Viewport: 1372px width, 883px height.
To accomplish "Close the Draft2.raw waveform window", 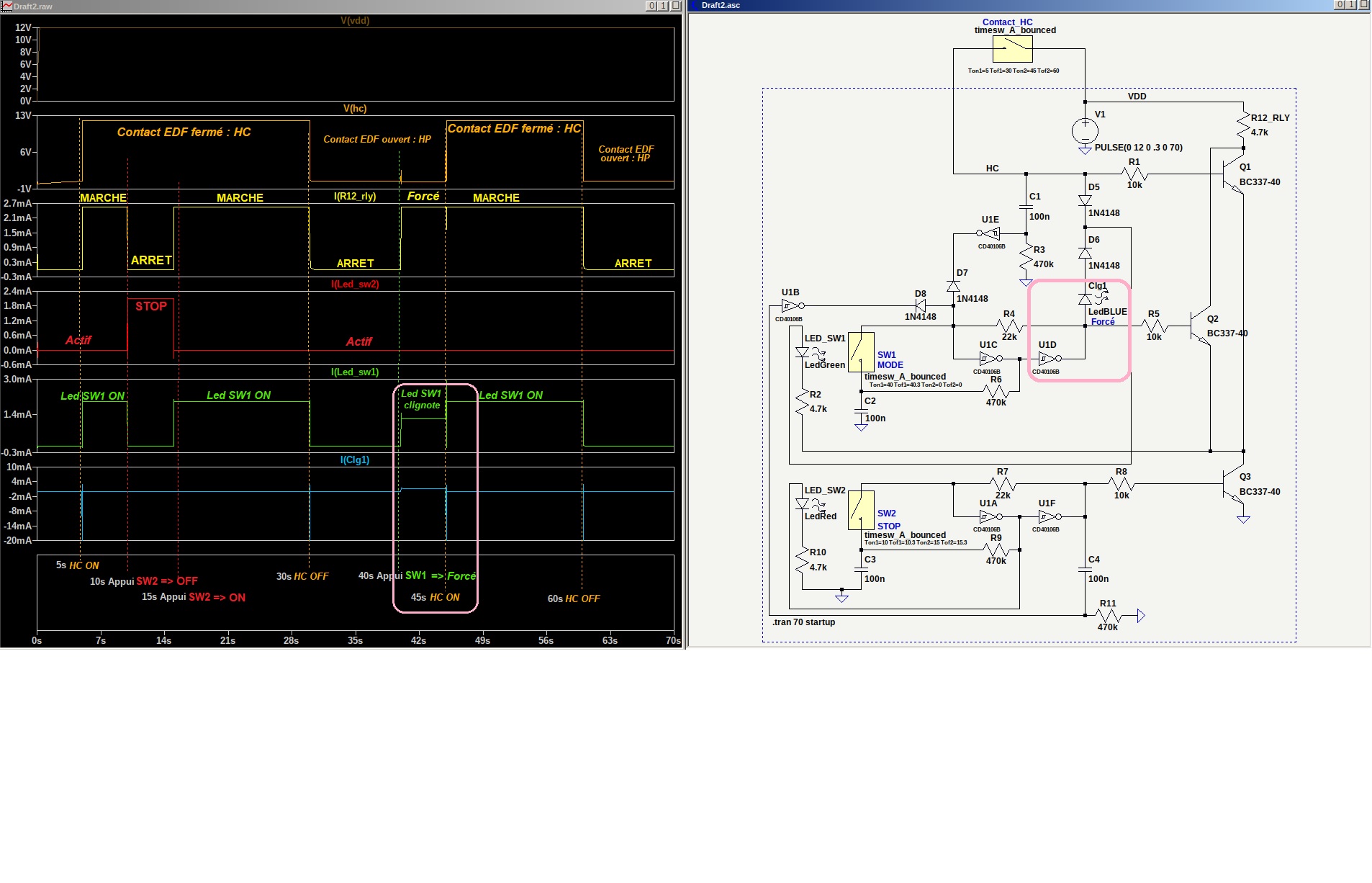I will (x=676, y=6).
